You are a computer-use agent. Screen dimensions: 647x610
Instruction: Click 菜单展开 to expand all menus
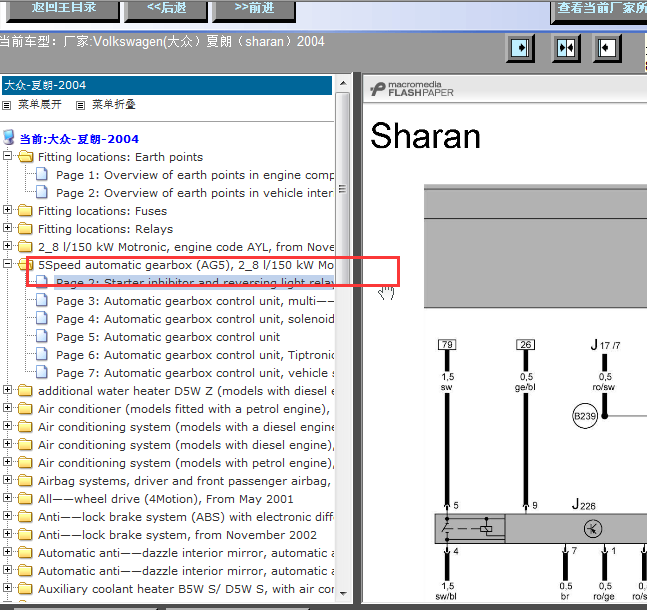40,104
